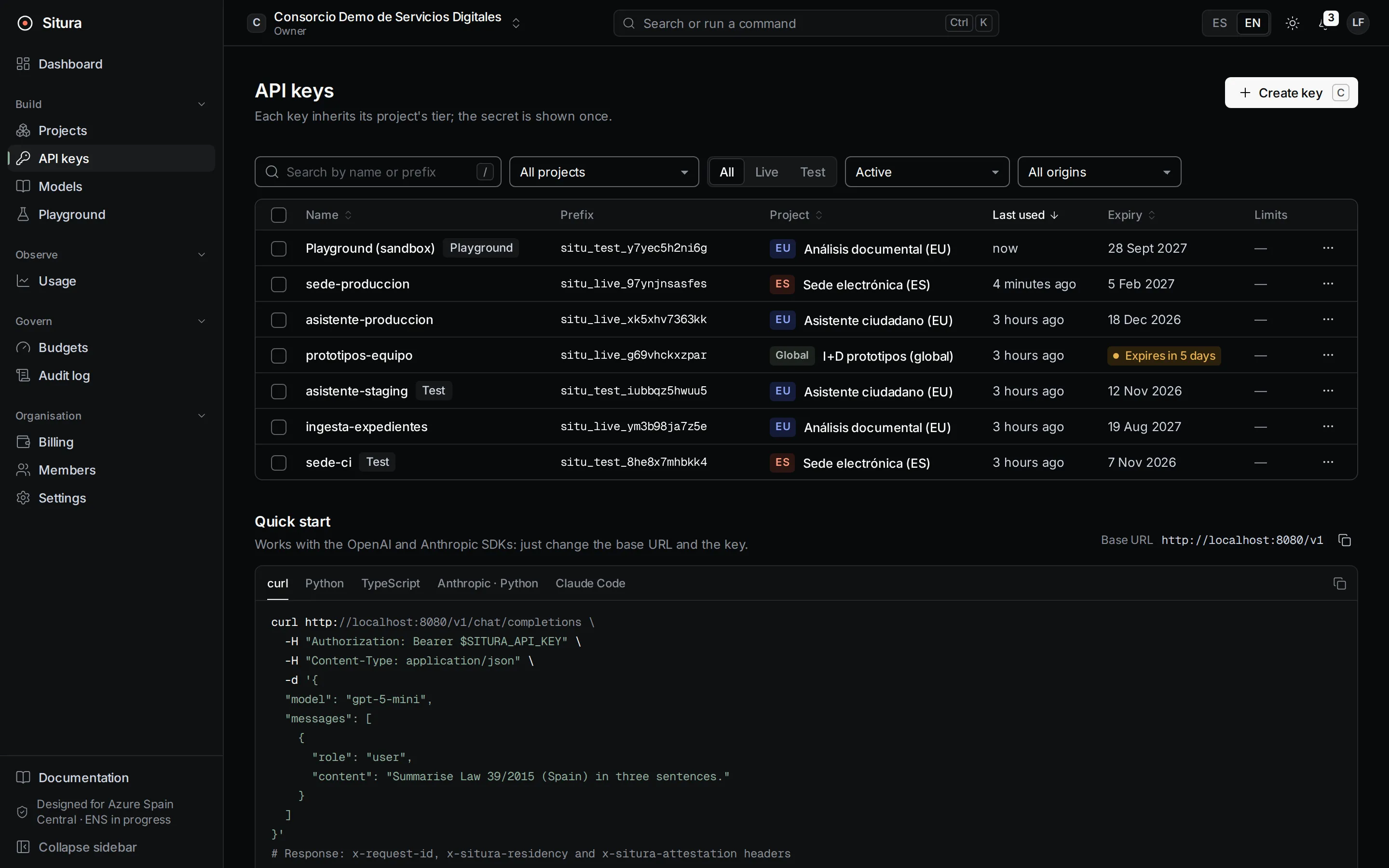Open the Audit log page

pyautogui.click(x=111, y=376)
